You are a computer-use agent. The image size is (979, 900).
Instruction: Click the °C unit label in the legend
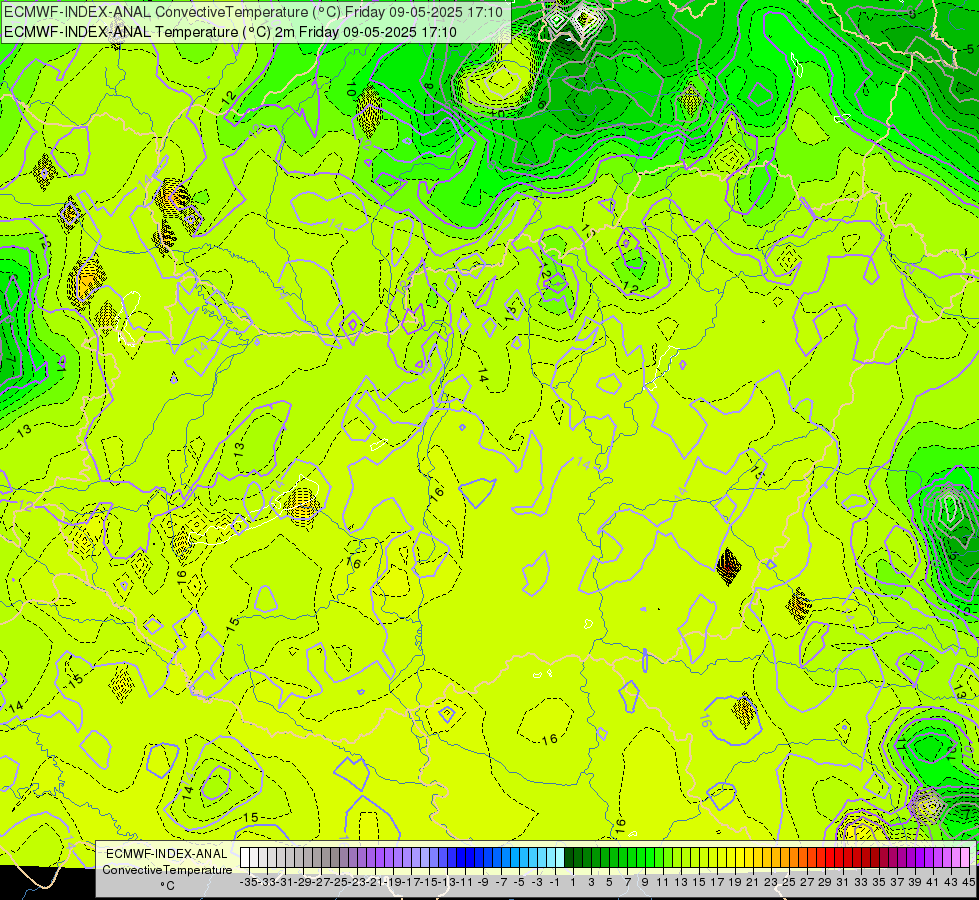coord(167,885)
